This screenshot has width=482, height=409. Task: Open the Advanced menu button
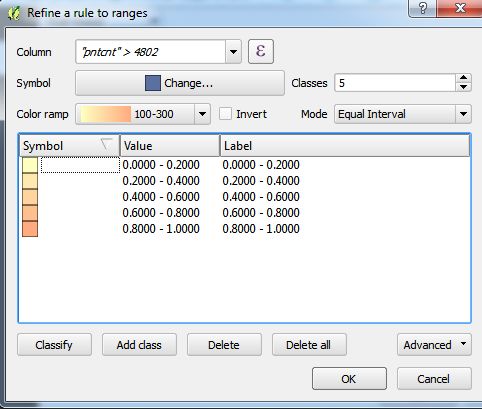tap(434, 345)
